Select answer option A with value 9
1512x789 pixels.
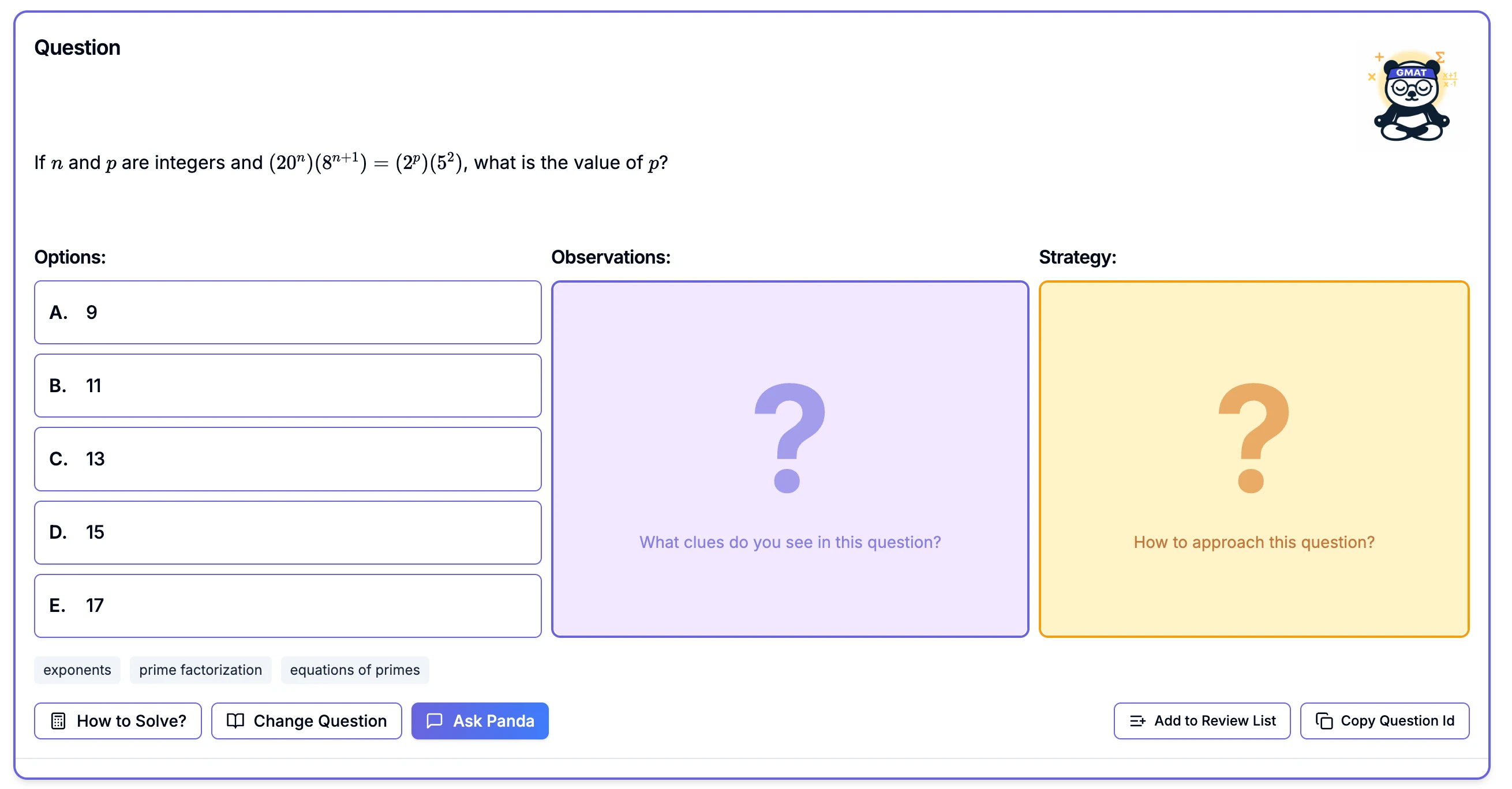coord(287,312)
